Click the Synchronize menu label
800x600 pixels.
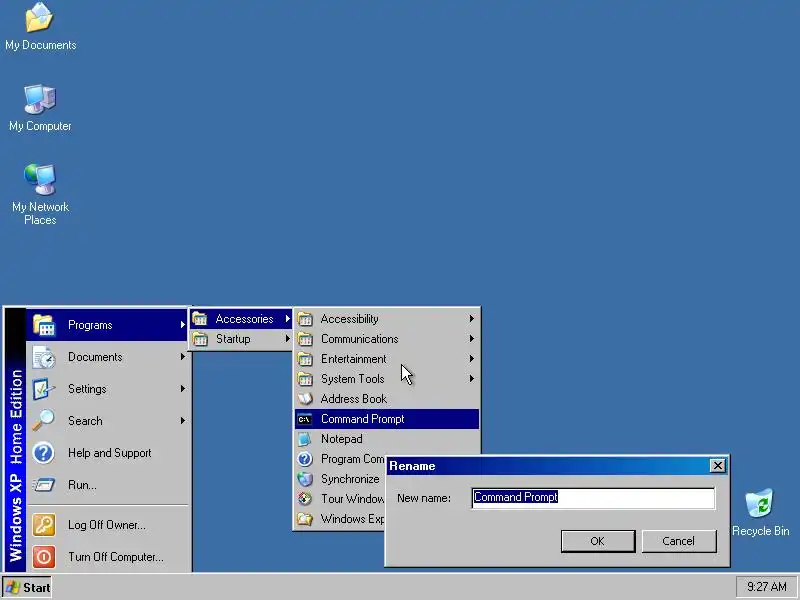coord(350,479)
